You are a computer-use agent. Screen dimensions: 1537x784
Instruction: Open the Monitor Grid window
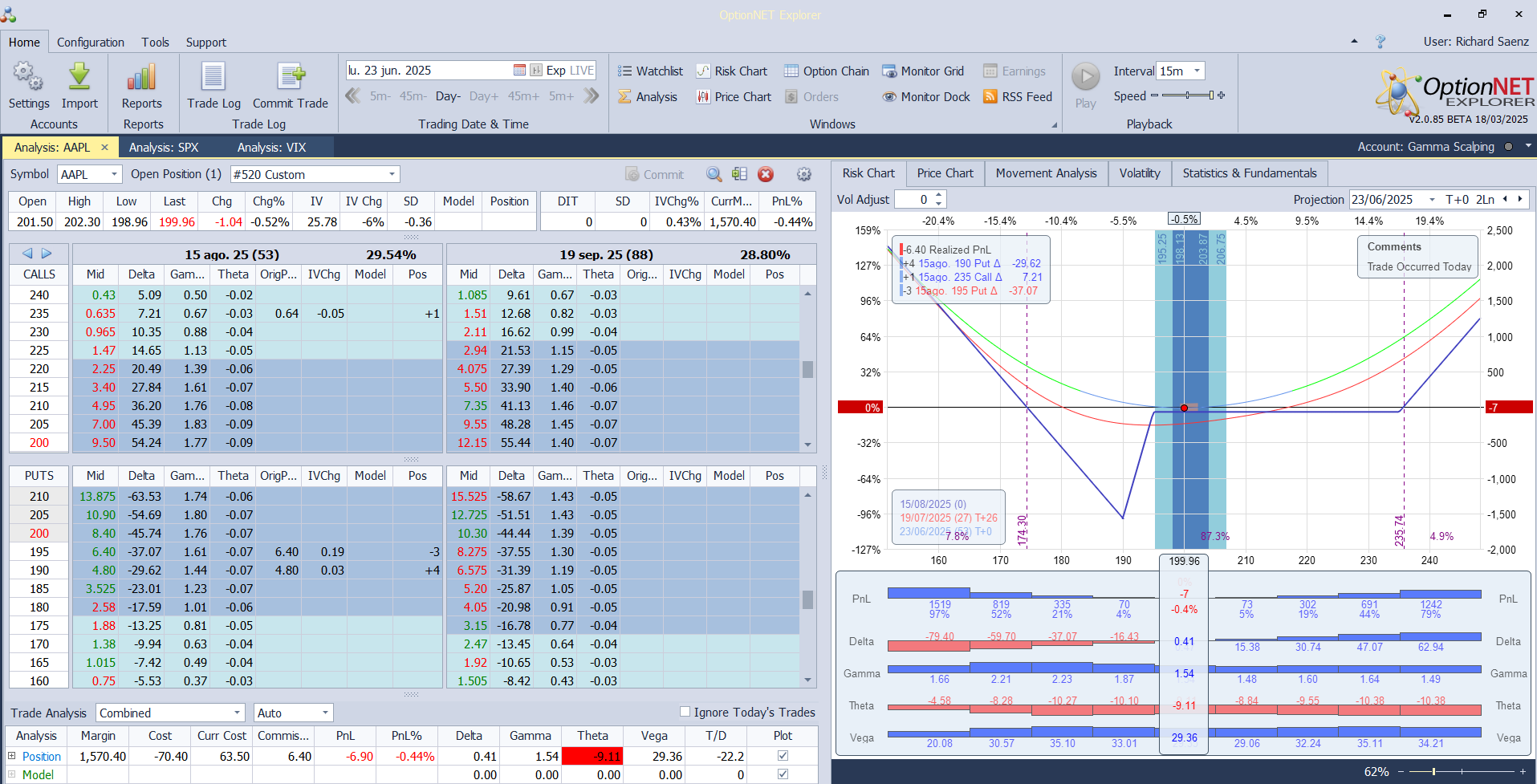coord(923,71)
